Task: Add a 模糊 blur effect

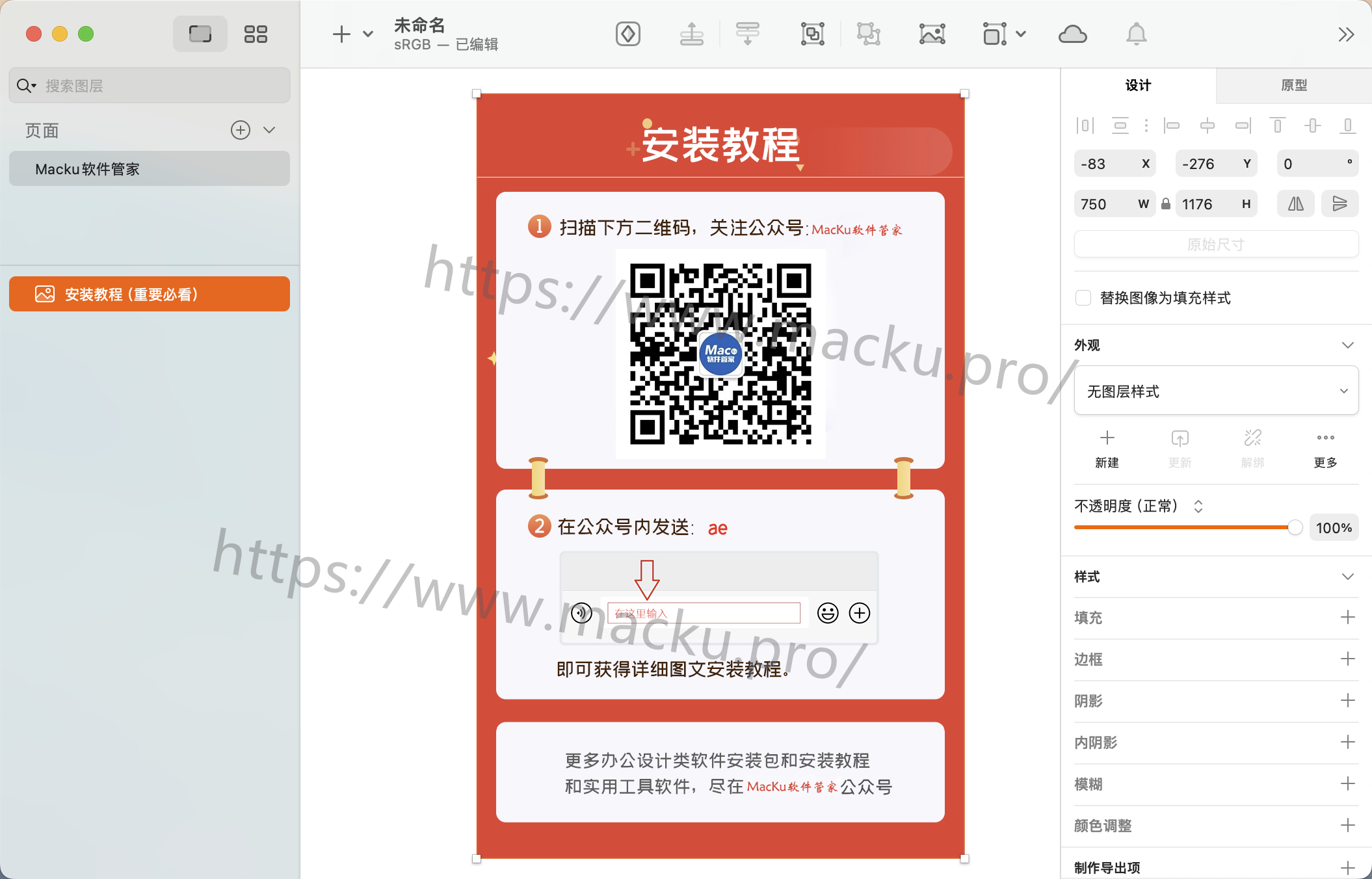Action: 1348,783
